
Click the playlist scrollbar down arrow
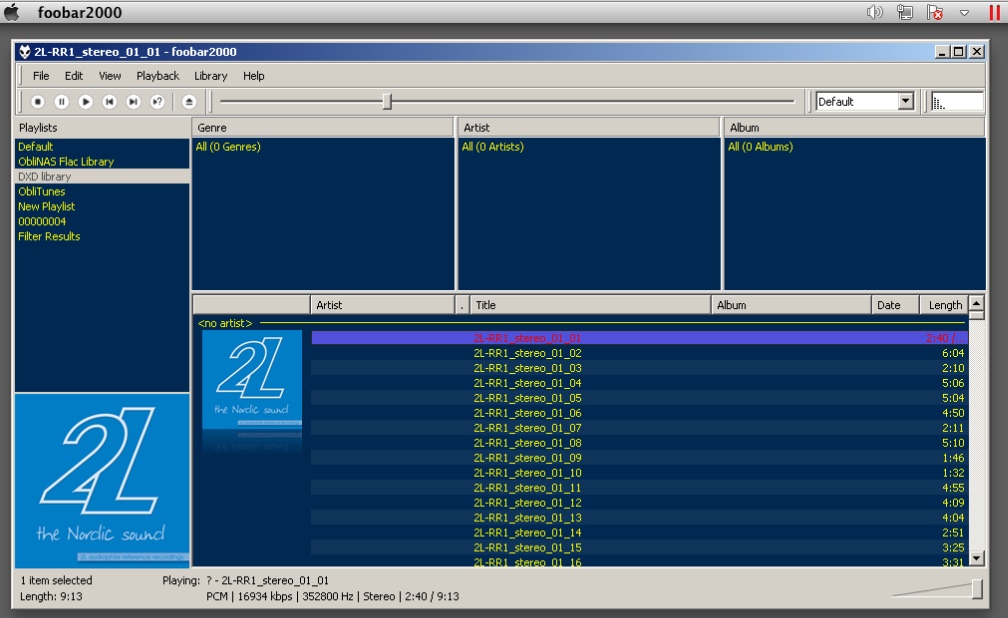click(976, 559)
